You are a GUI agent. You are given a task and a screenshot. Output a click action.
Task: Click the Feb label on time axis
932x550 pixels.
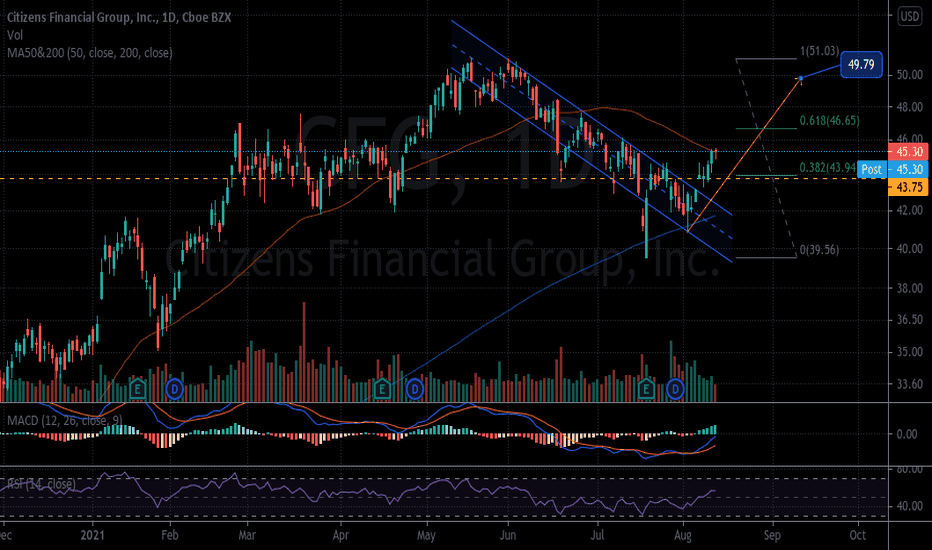pos(169,535)
